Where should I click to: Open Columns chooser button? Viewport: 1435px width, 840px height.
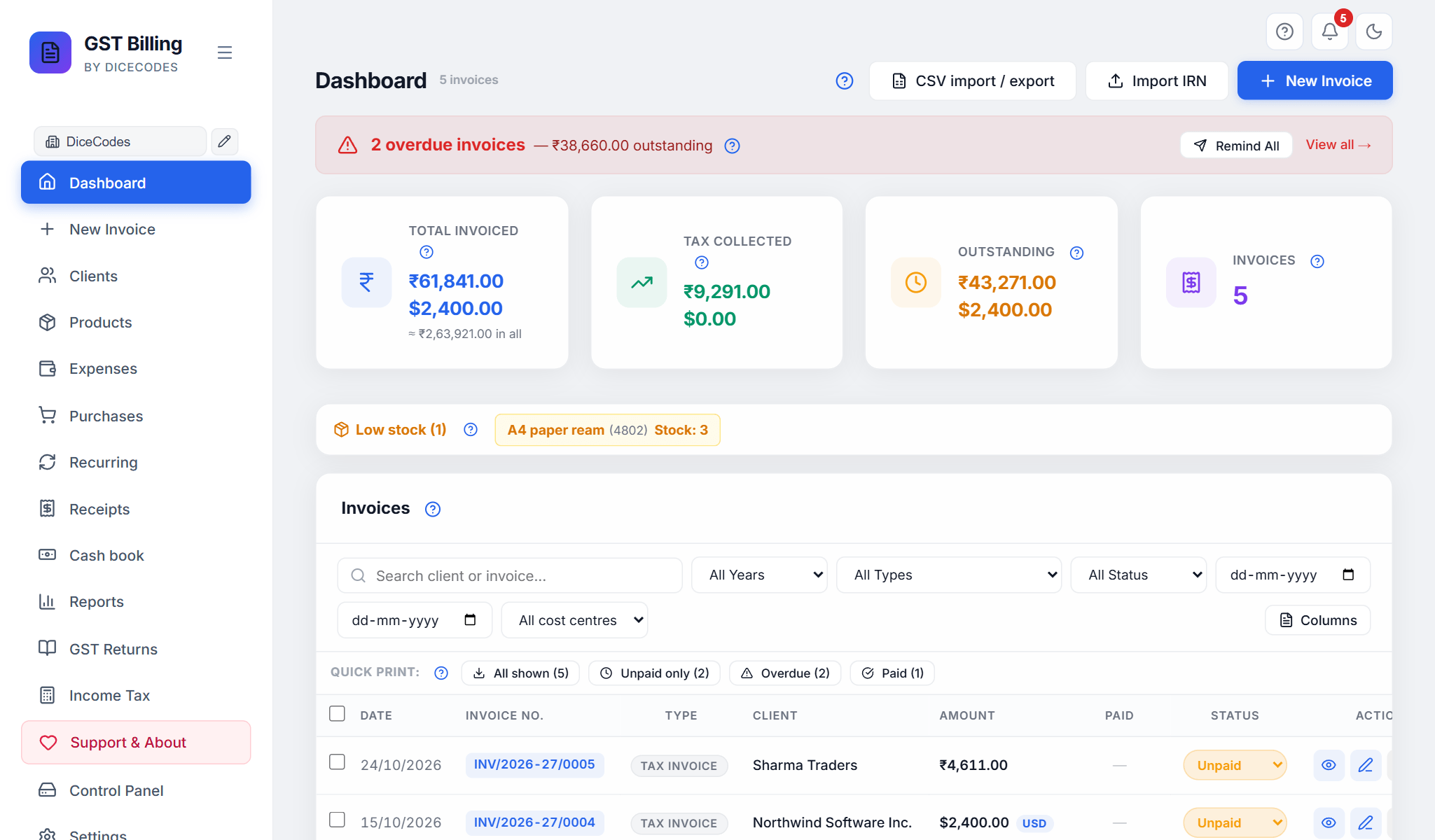(1317, 620)
